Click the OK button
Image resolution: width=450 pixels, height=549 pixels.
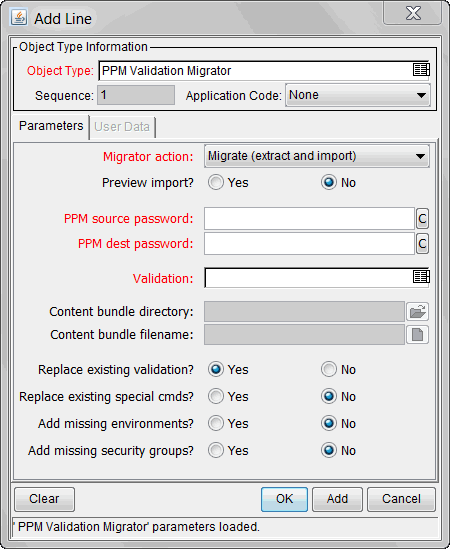coord(284,499)
